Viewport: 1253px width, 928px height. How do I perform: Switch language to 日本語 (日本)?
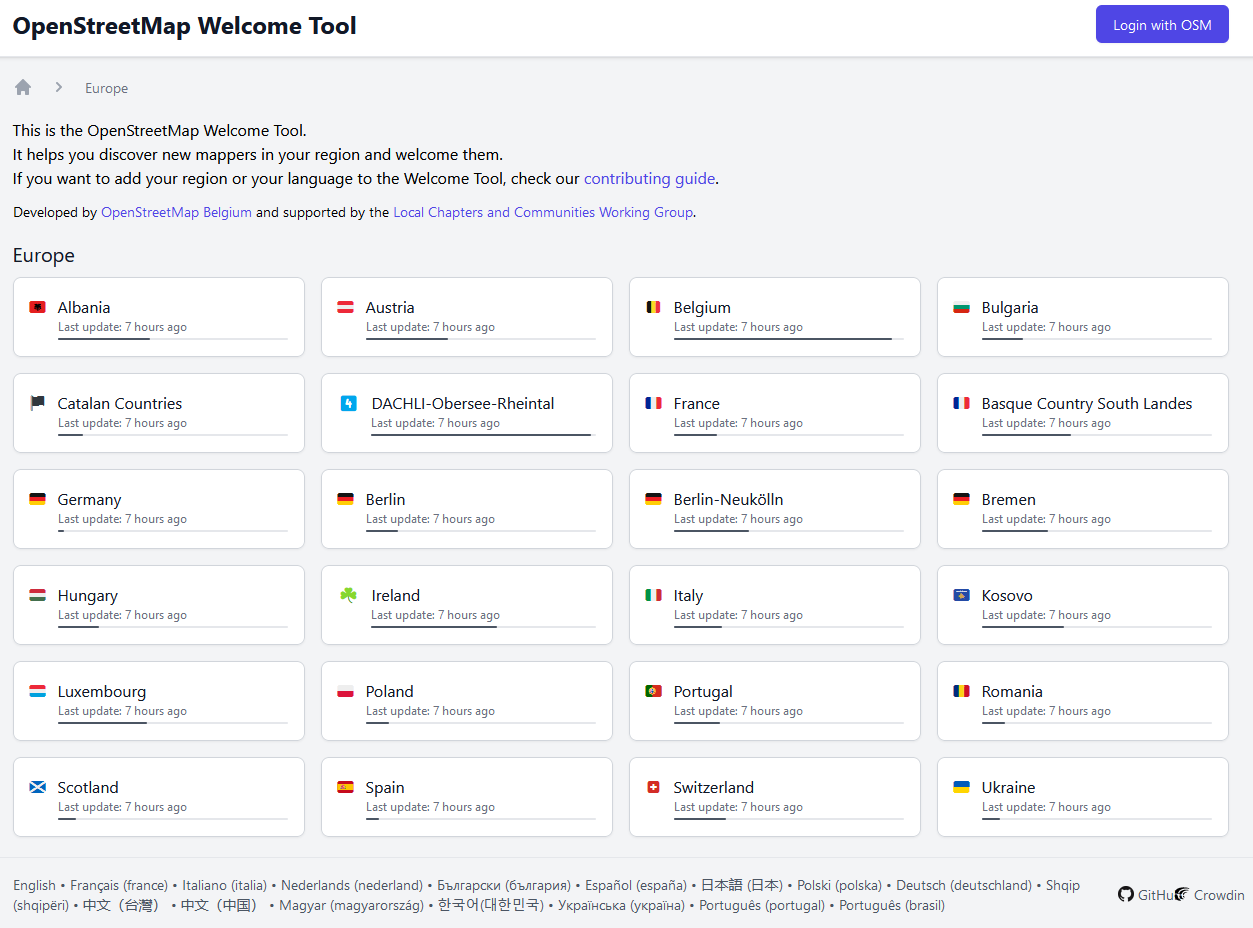tap(741, 885)
